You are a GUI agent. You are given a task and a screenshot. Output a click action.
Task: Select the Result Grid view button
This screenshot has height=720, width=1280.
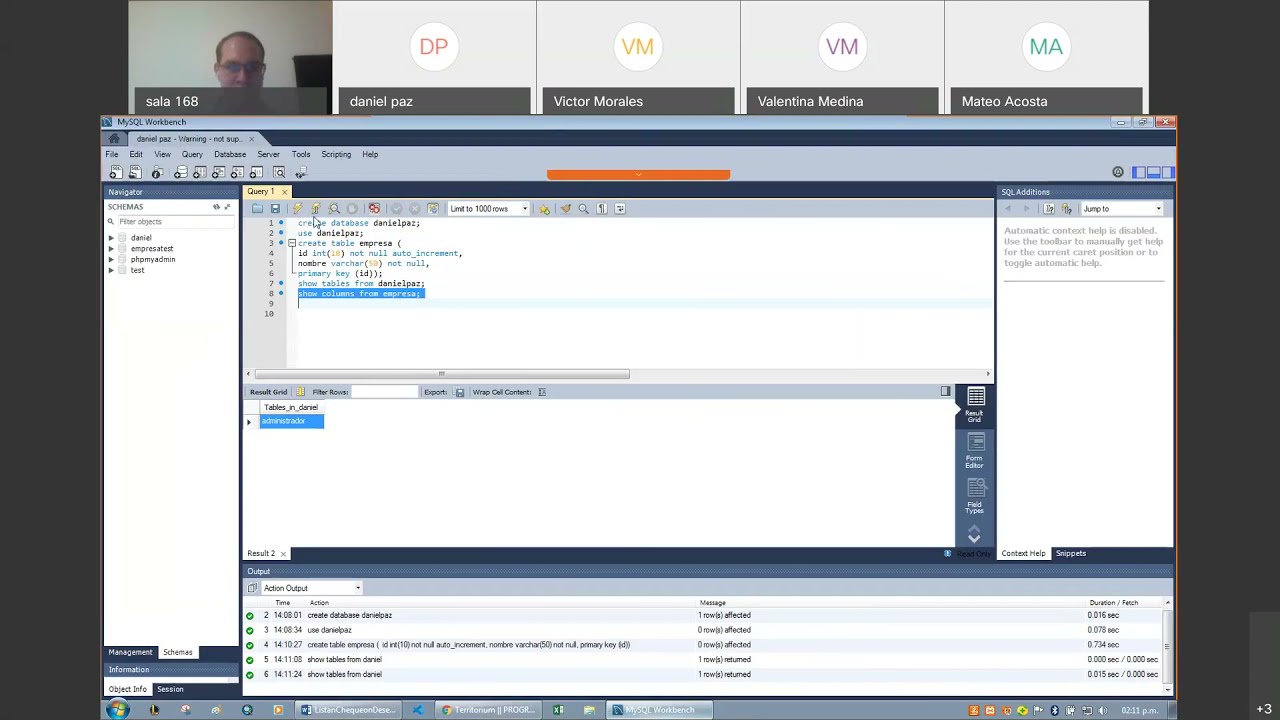point(974,405)
